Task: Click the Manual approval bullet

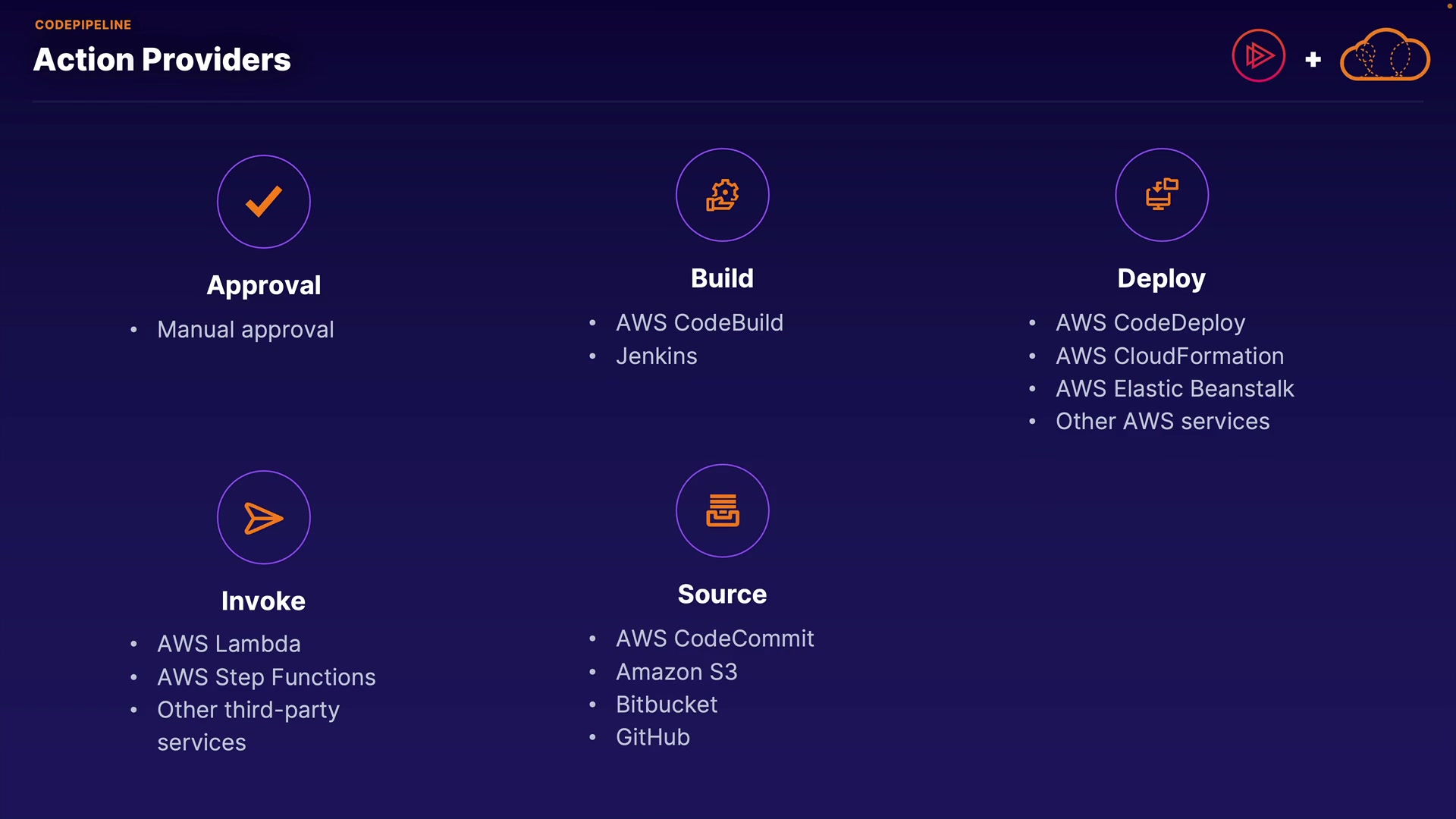Action: [245, 330]
